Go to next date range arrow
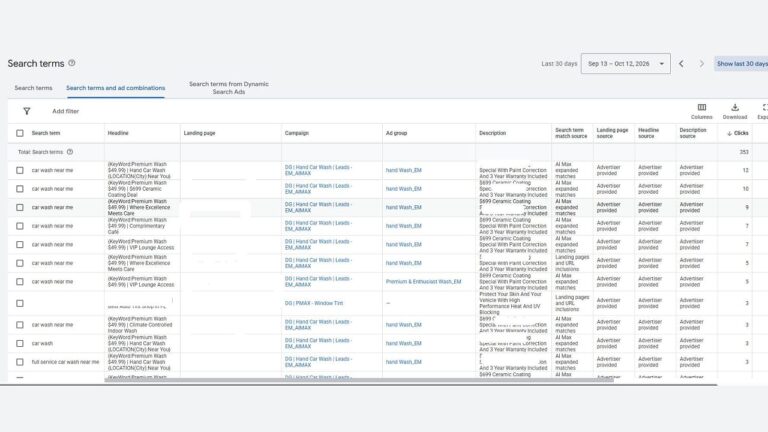The image size is (768, 432). (x=701, y=64)
